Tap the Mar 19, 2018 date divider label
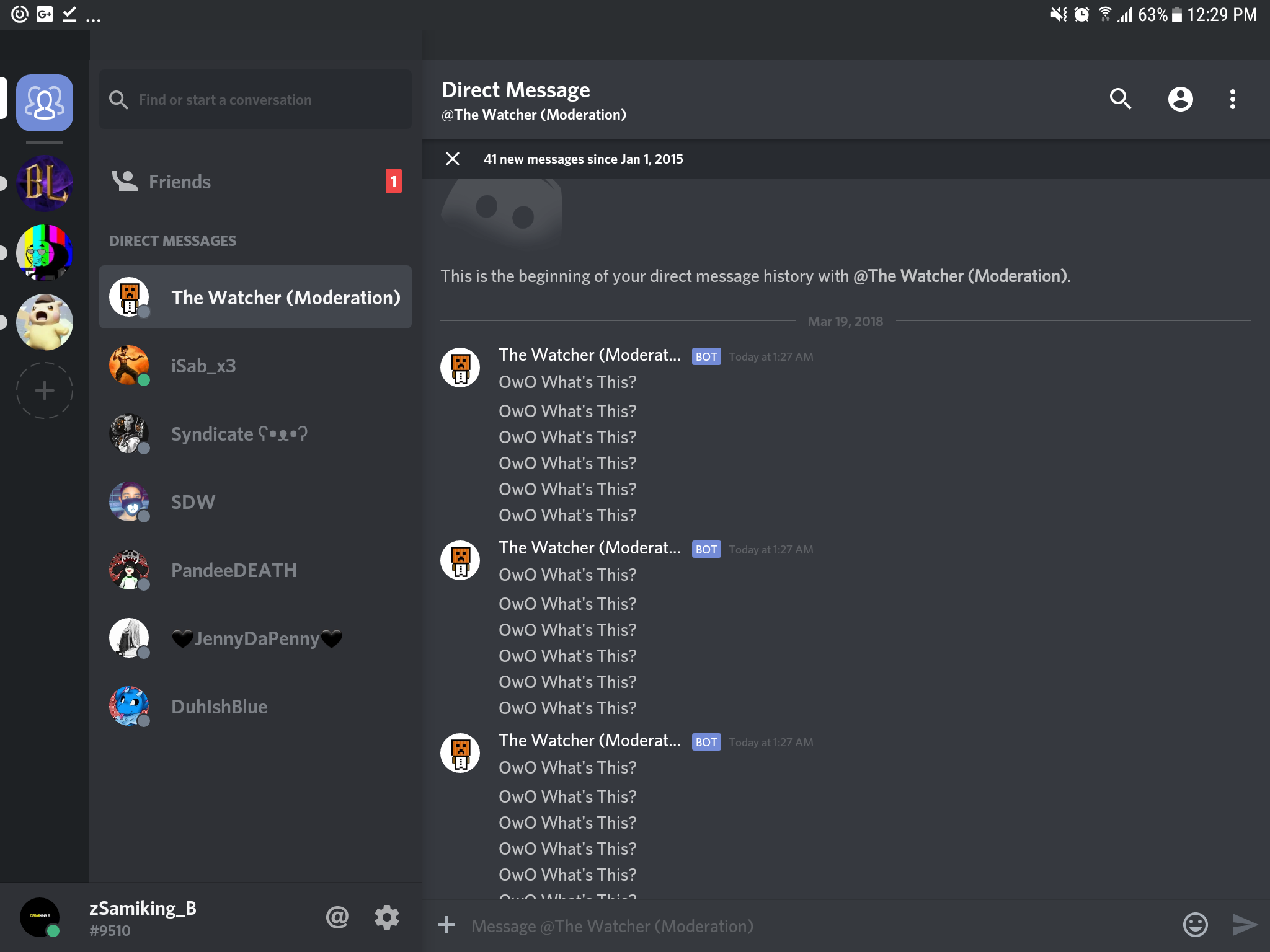Viewport: 1270px width, 952px height. click(x=845, y=322)
